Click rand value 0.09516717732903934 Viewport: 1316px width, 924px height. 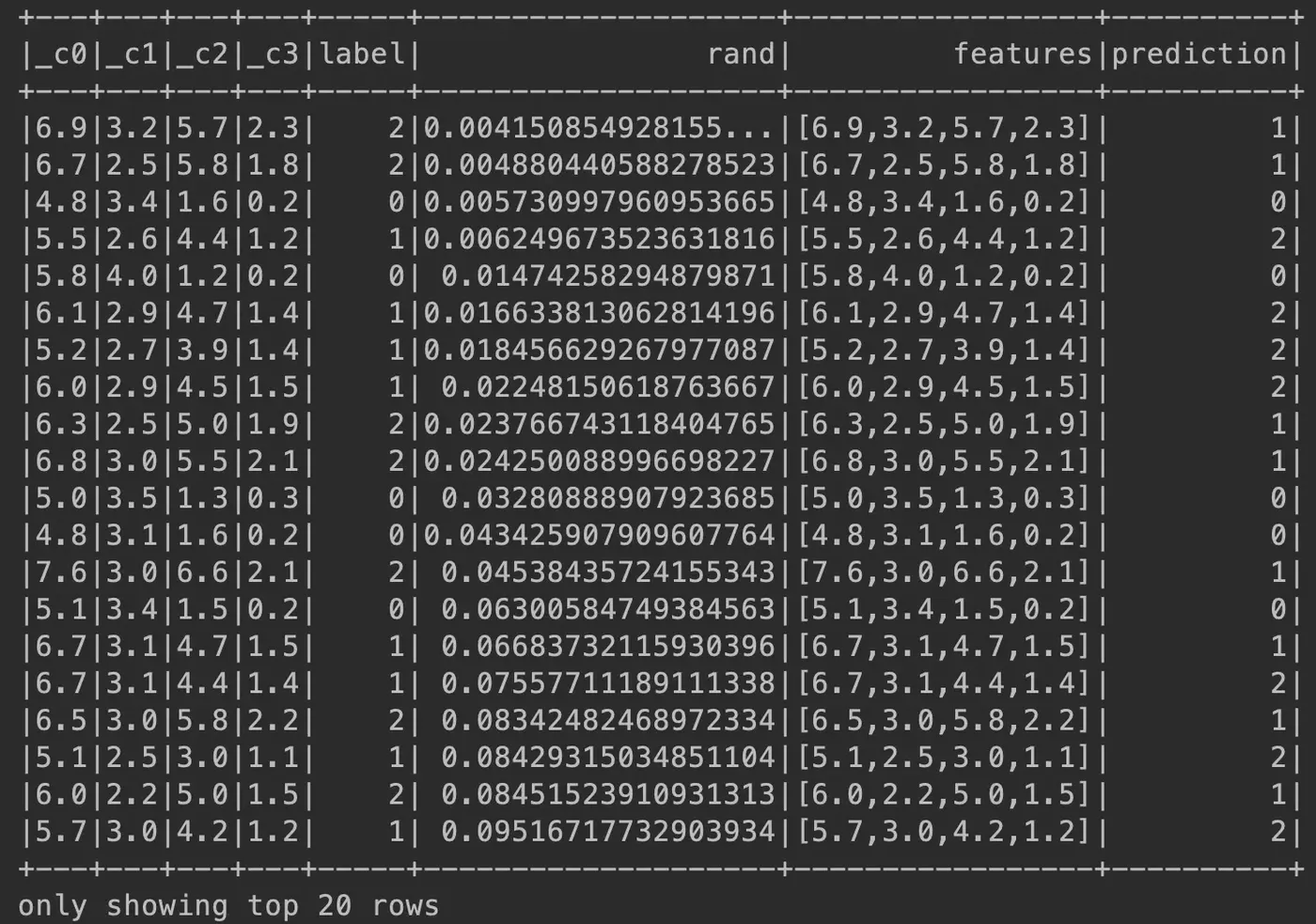coord(608,831)
